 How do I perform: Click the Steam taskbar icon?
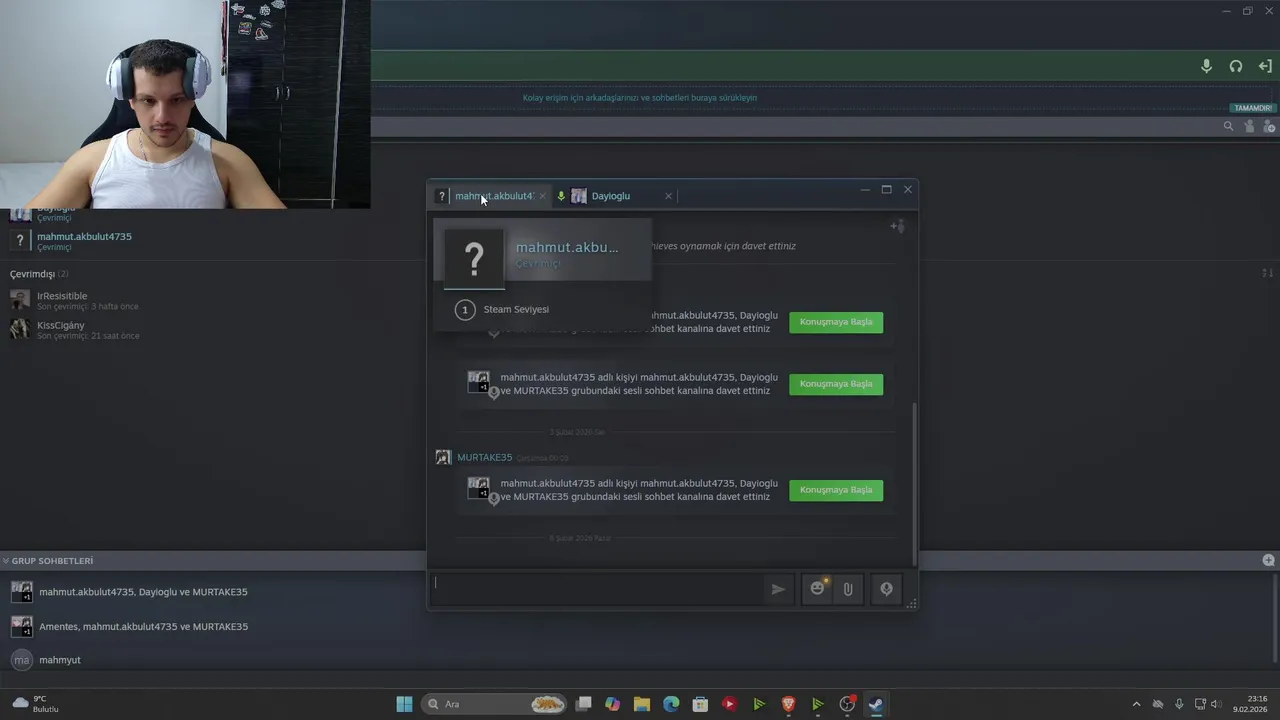(876, 704)
